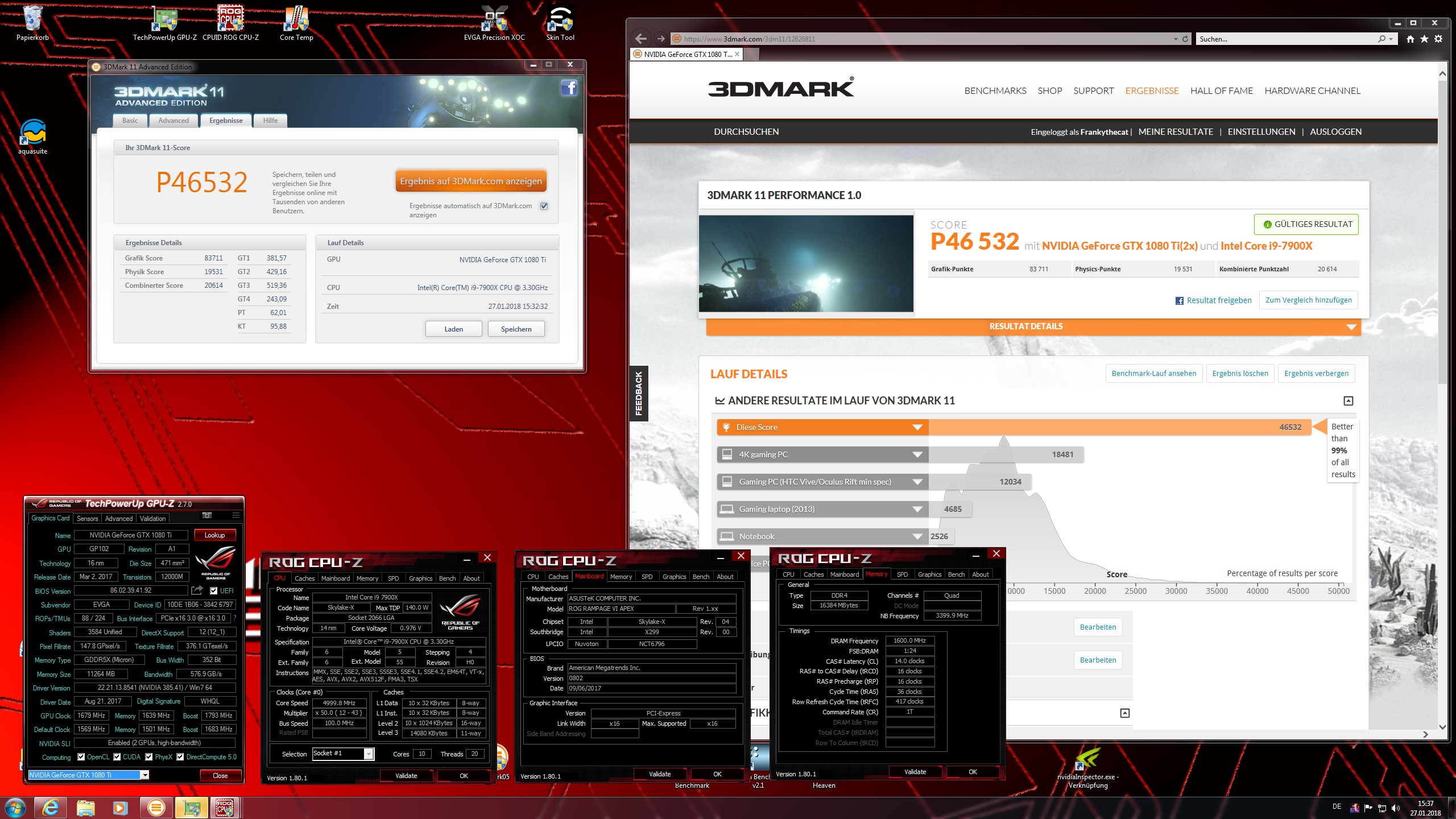Screen dimensions: 1456x819
Task: Click the Facebook icon in 3DMark 11
Action: tap(569, 88)
